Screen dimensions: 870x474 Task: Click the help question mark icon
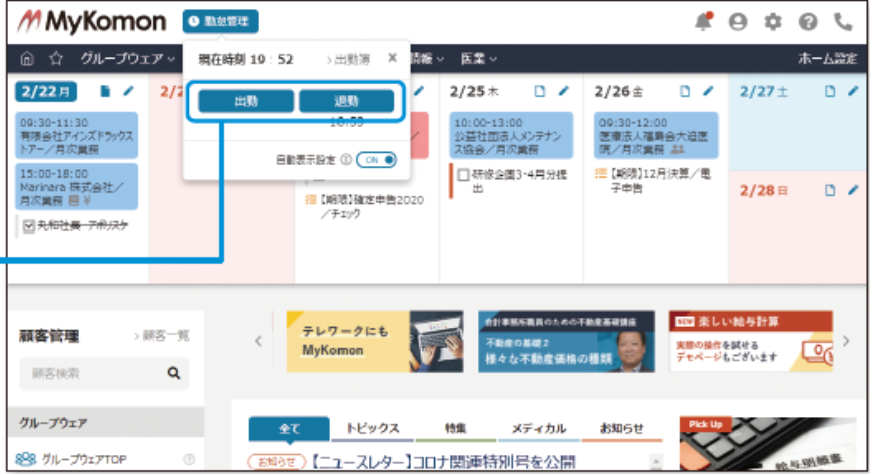pos(808,22)
